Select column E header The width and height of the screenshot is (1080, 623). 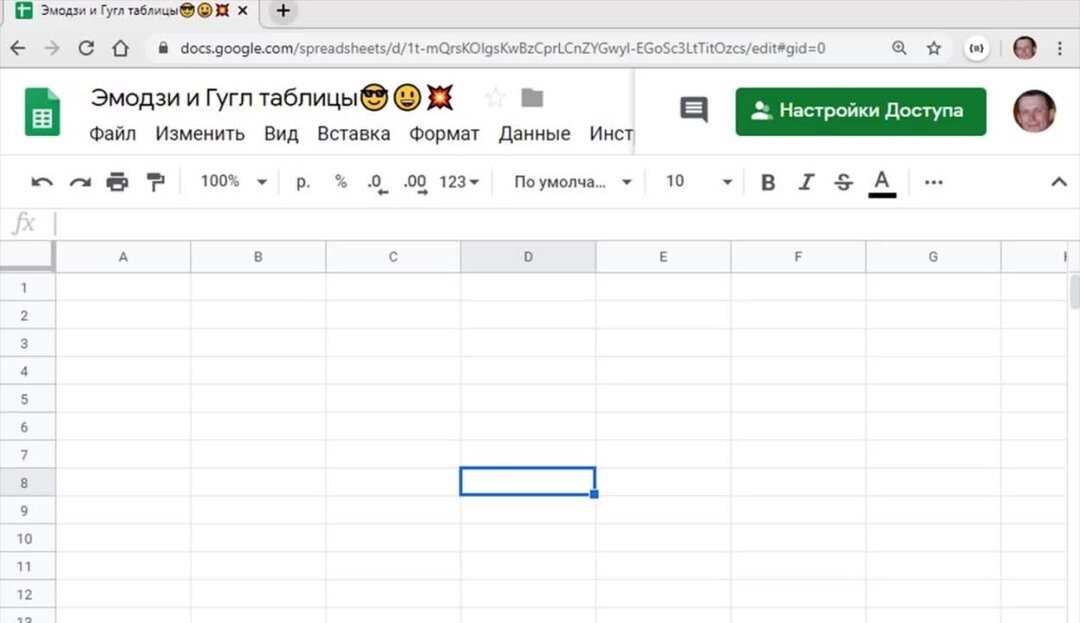663,257
